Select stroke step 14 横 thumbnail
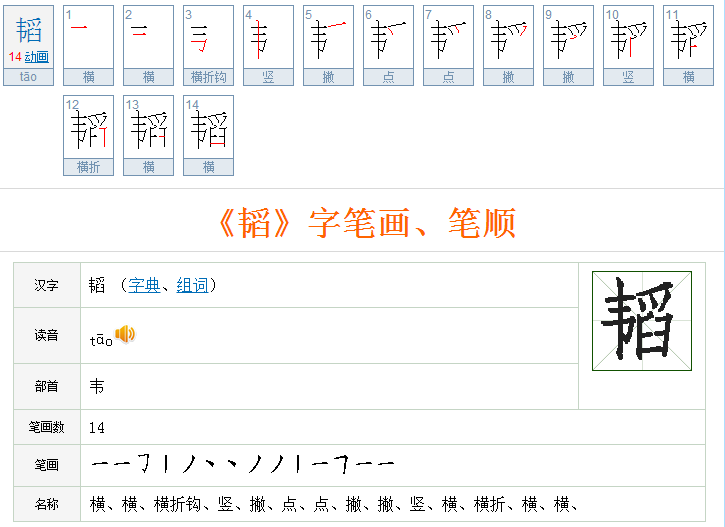Viewport: 725px width, 527px height. (209, 135)
